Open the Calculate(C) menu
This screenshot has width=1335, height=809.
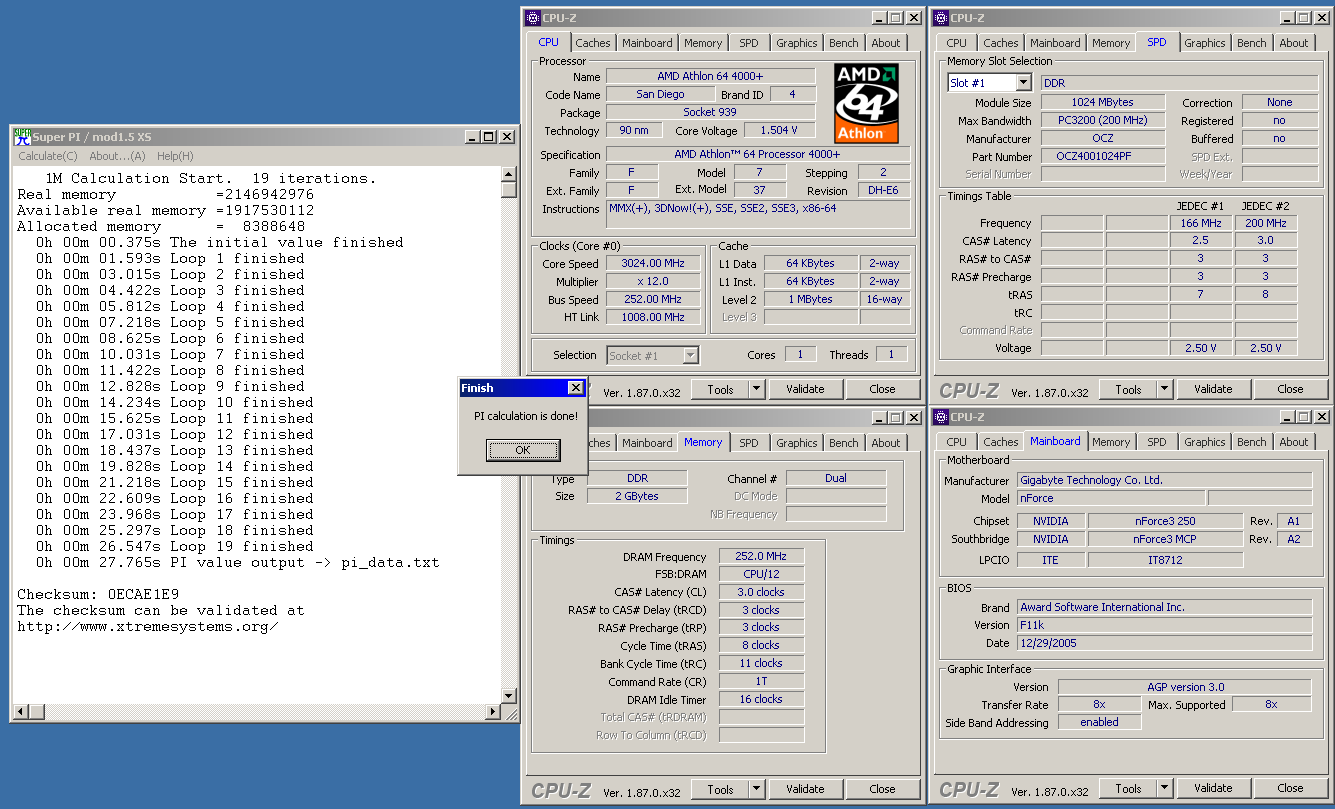47,156
